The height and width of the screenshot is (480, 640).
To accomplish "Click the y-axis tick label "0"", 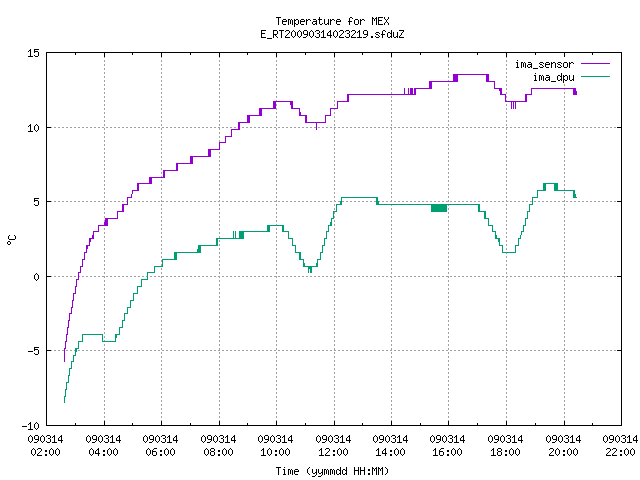I will pos(37,277).
